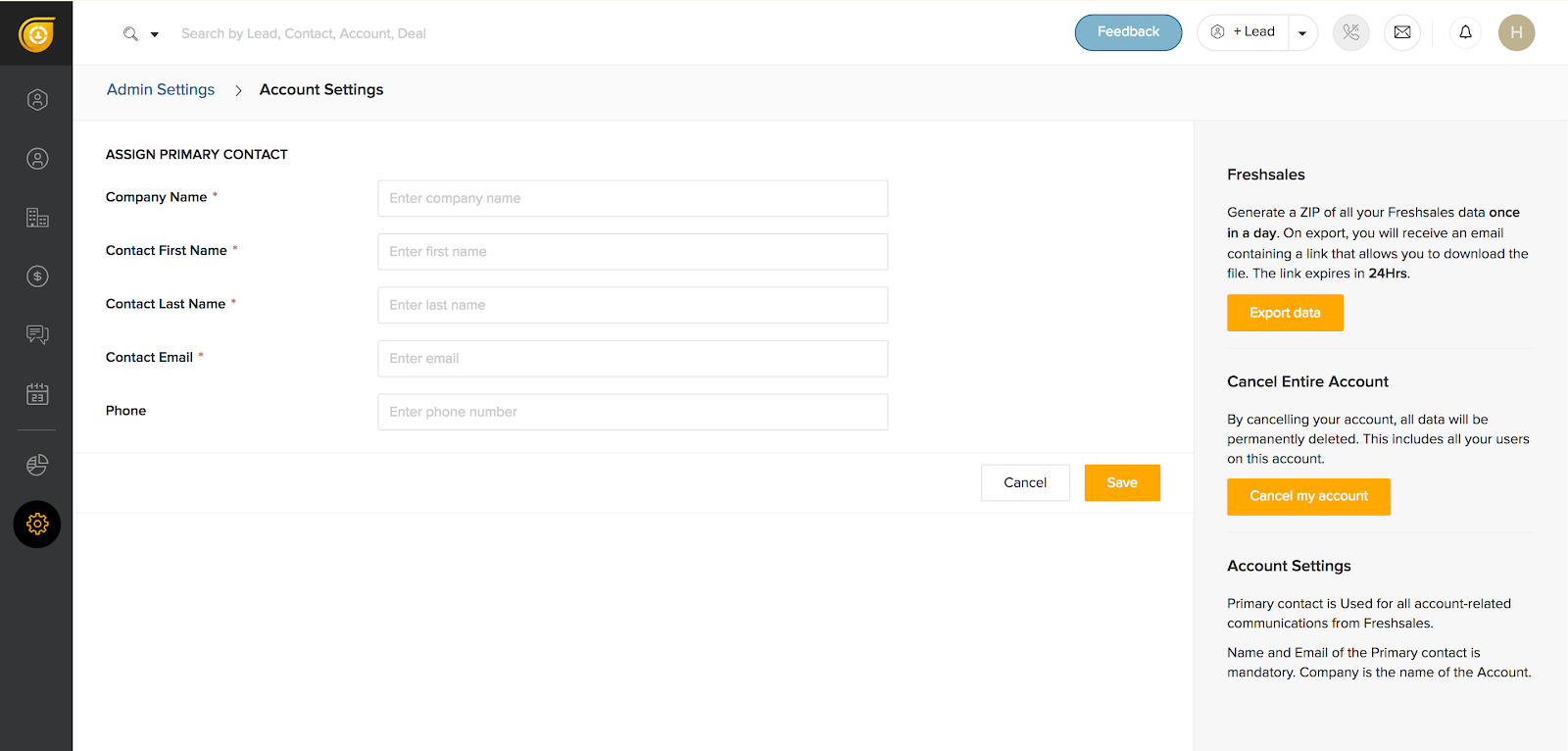Open Settings gear icon in sidebar
The width and height of the screenshot is (1568, 751).
click(37, 525)
